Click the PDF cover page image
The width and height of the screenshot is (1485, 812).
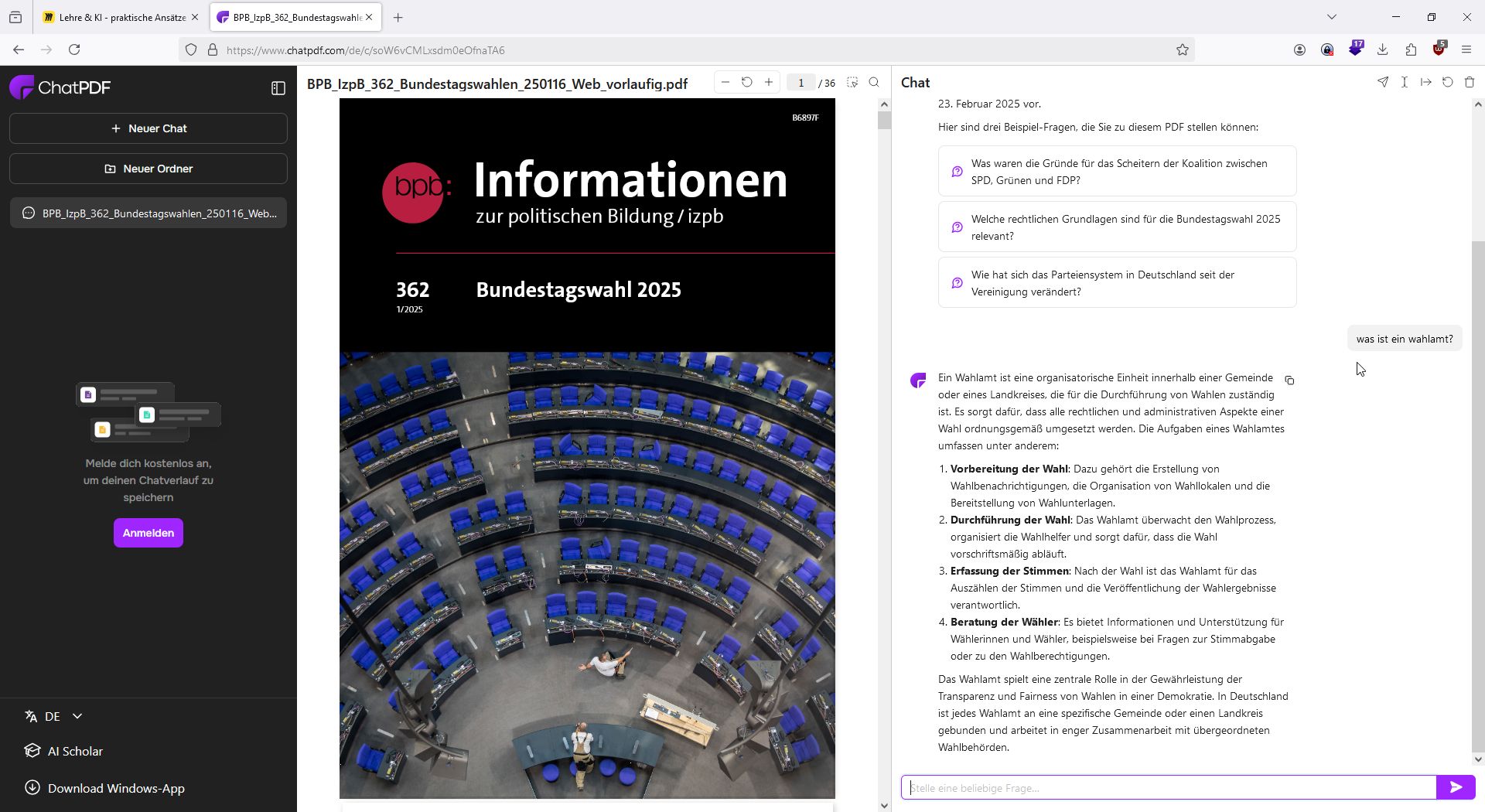coord(587,449)
